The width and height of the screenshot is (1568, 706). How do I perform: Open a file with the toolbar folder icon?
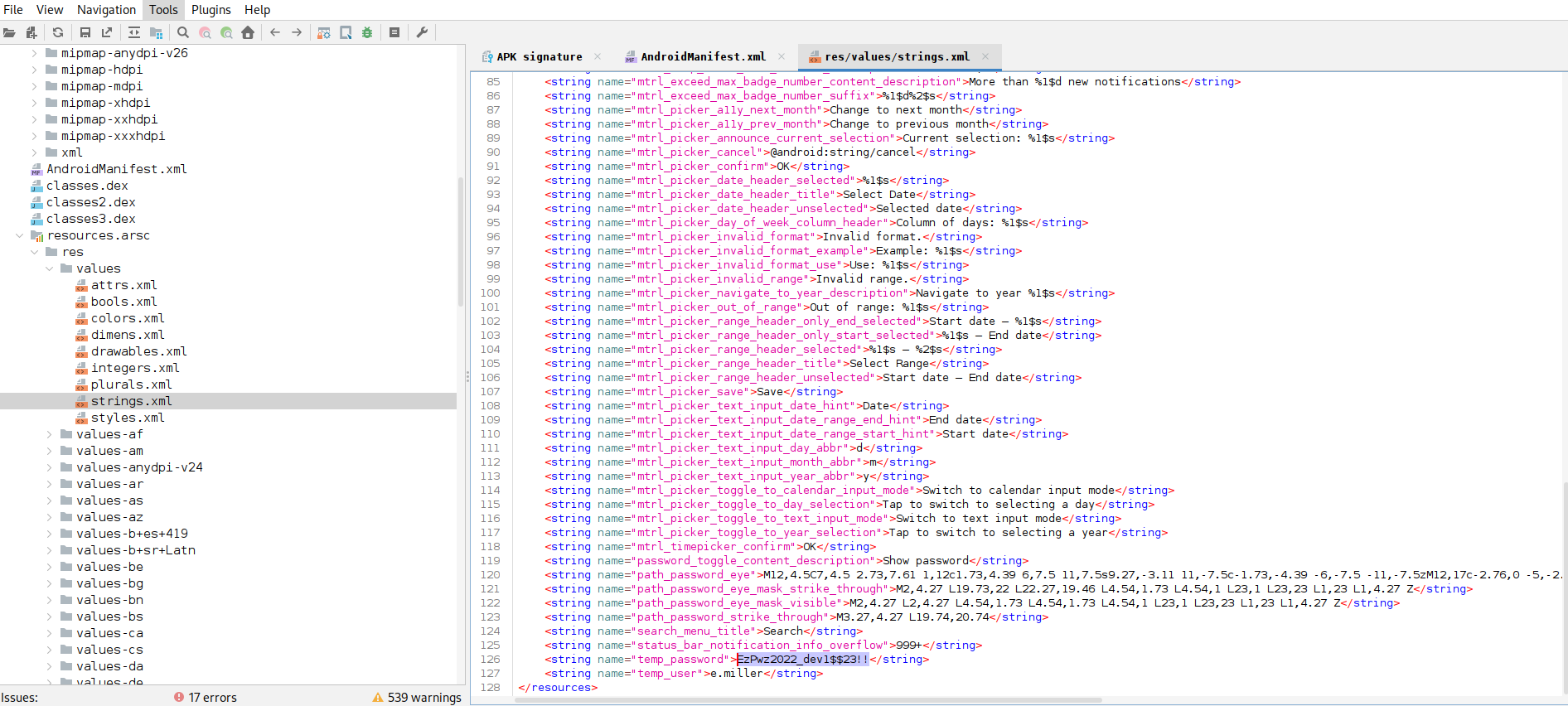pyautogui.click(x=9, y=32)
